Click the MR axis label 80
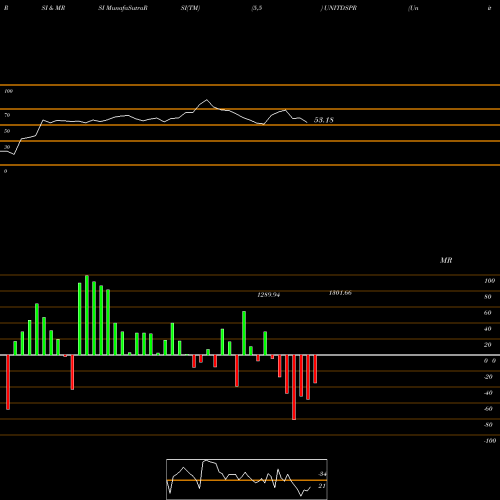500x500 pixels. [x=488, y=297]
